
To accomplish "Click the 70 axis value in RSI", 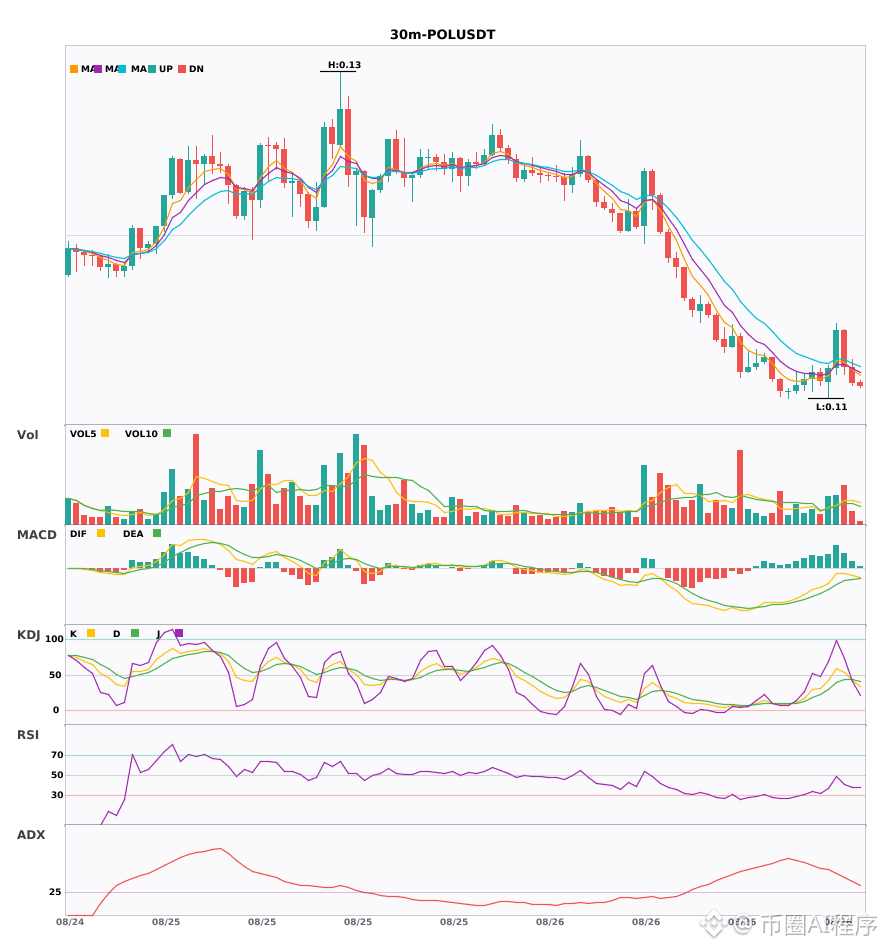I will [x=57, y=755].
